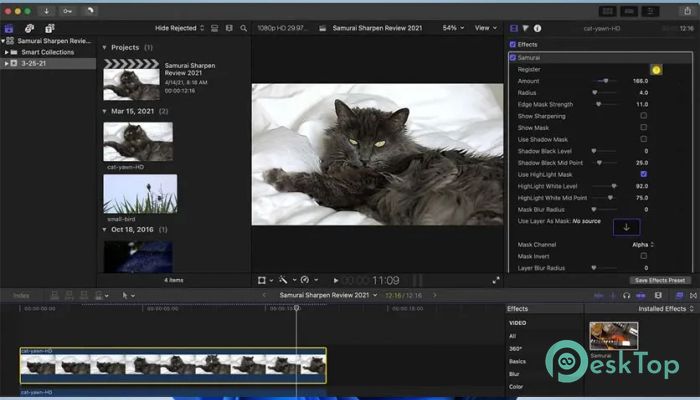Show the Libraries sidebar icon

coord(9,29)
